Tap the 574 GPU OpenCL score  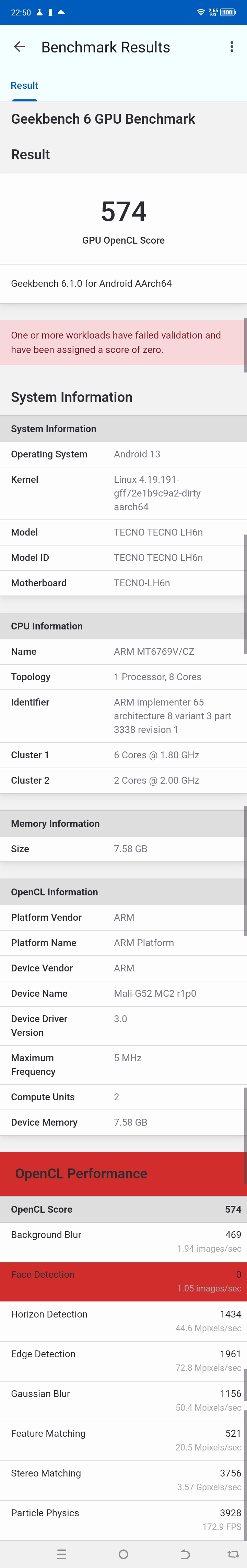tap(124, 211)
